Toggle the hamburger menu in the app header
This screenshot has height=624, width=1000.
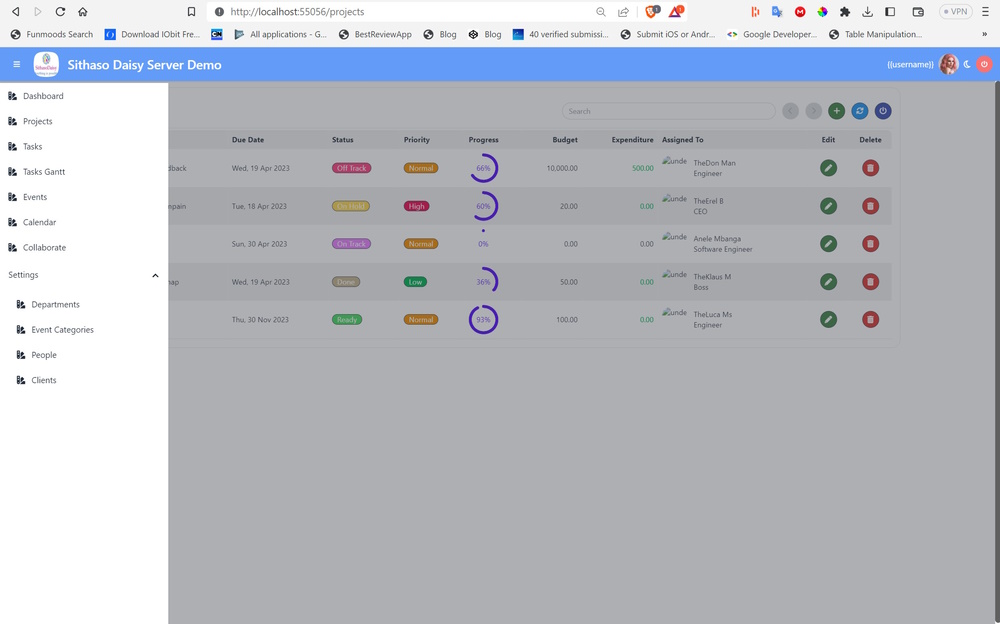(17, 64)
